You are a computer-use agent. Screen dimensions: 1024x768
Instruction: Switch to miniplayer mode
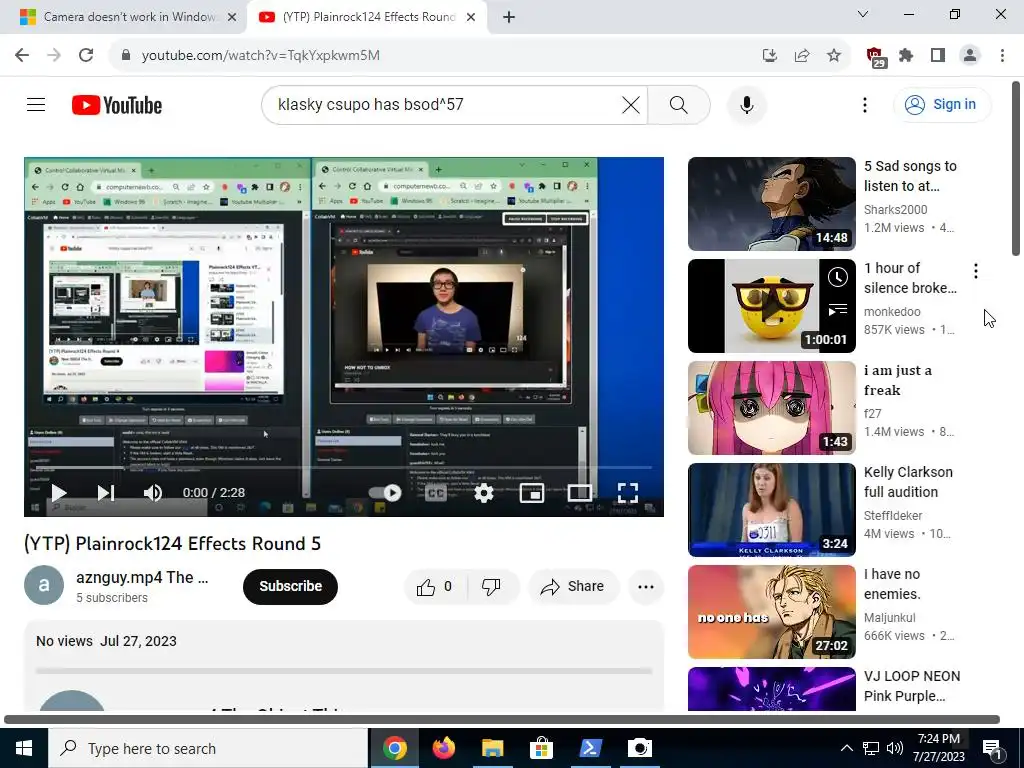(532, 492)
